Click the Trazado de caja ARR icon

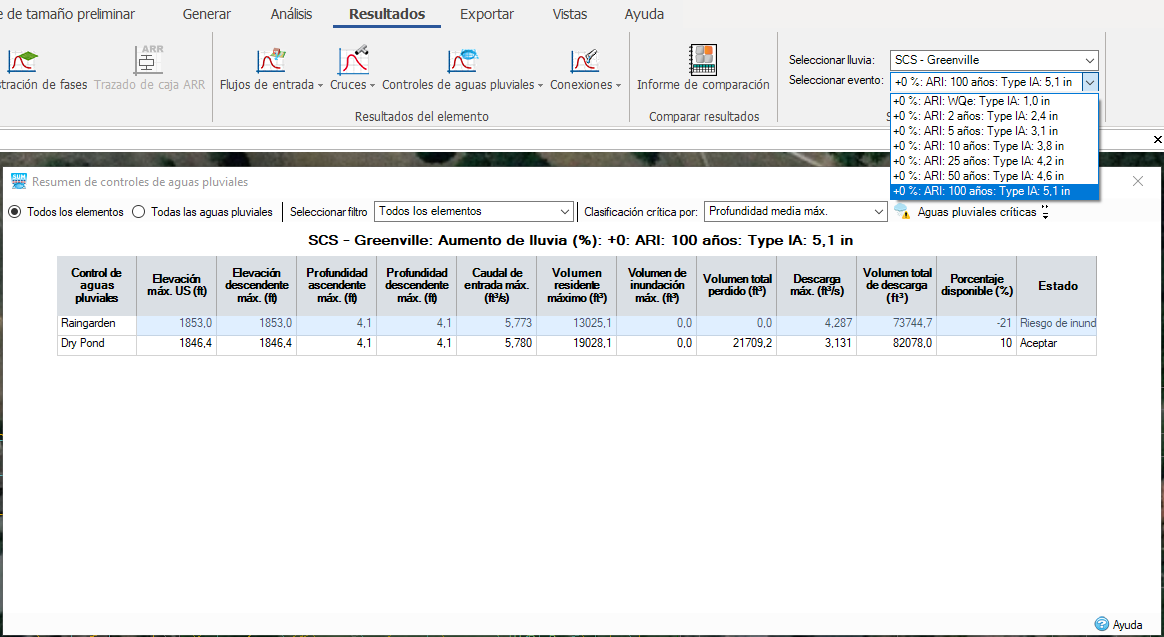[x=149, y=60]
